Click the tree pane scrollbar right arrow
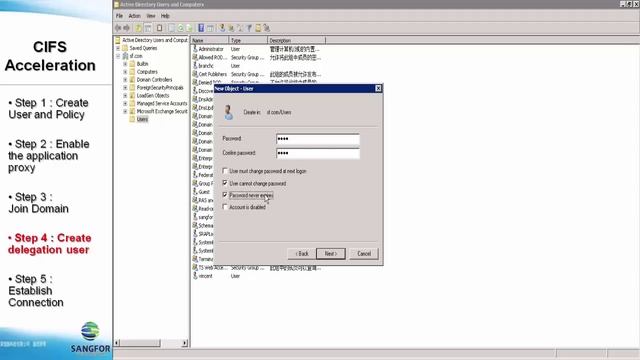Viewport: 640px width, 360px height. (x=184, y=343)
